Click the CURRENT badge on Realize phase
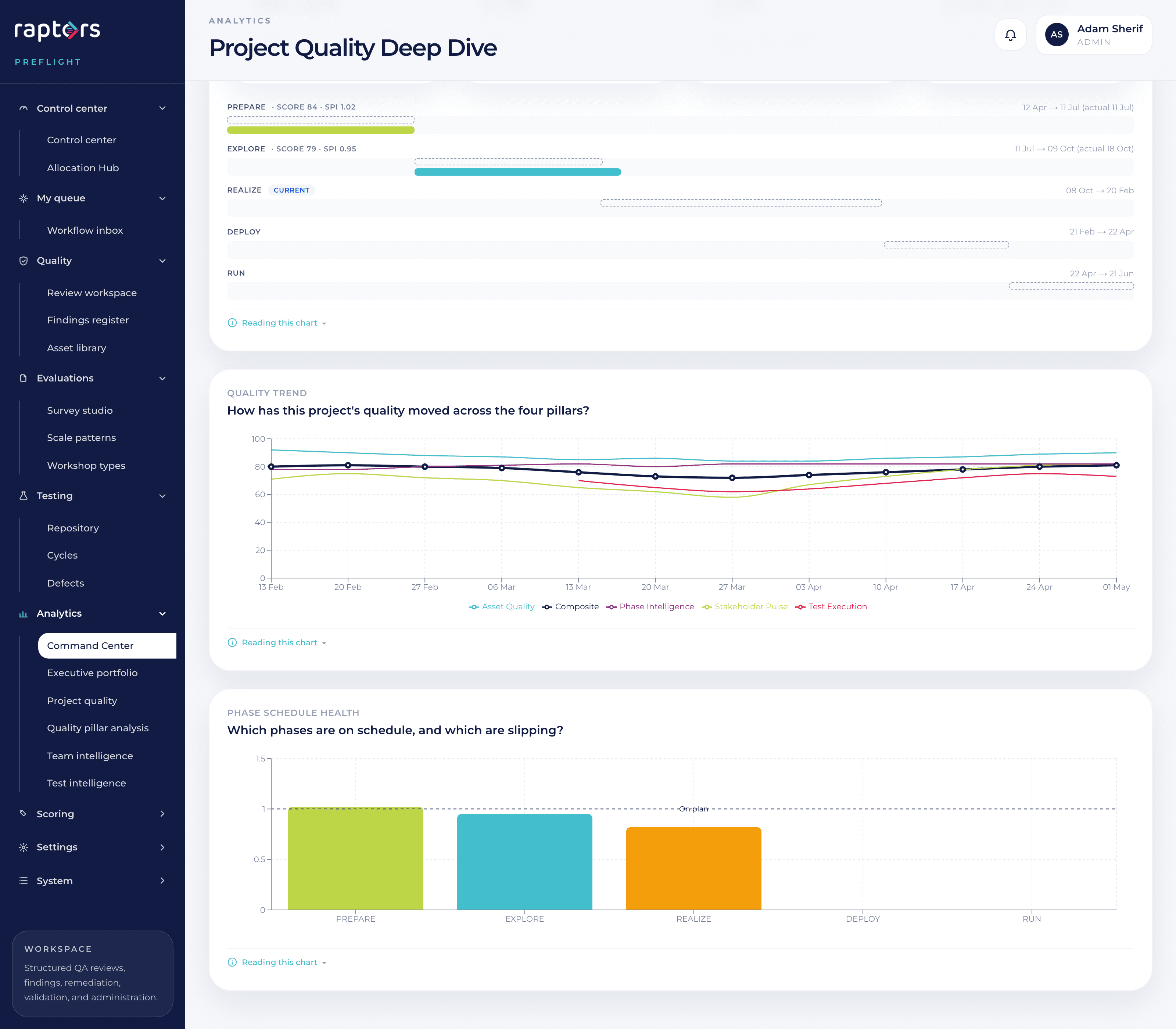Image resolution: width=1176 pixels, height=1029 pixels. pos(291,190)
